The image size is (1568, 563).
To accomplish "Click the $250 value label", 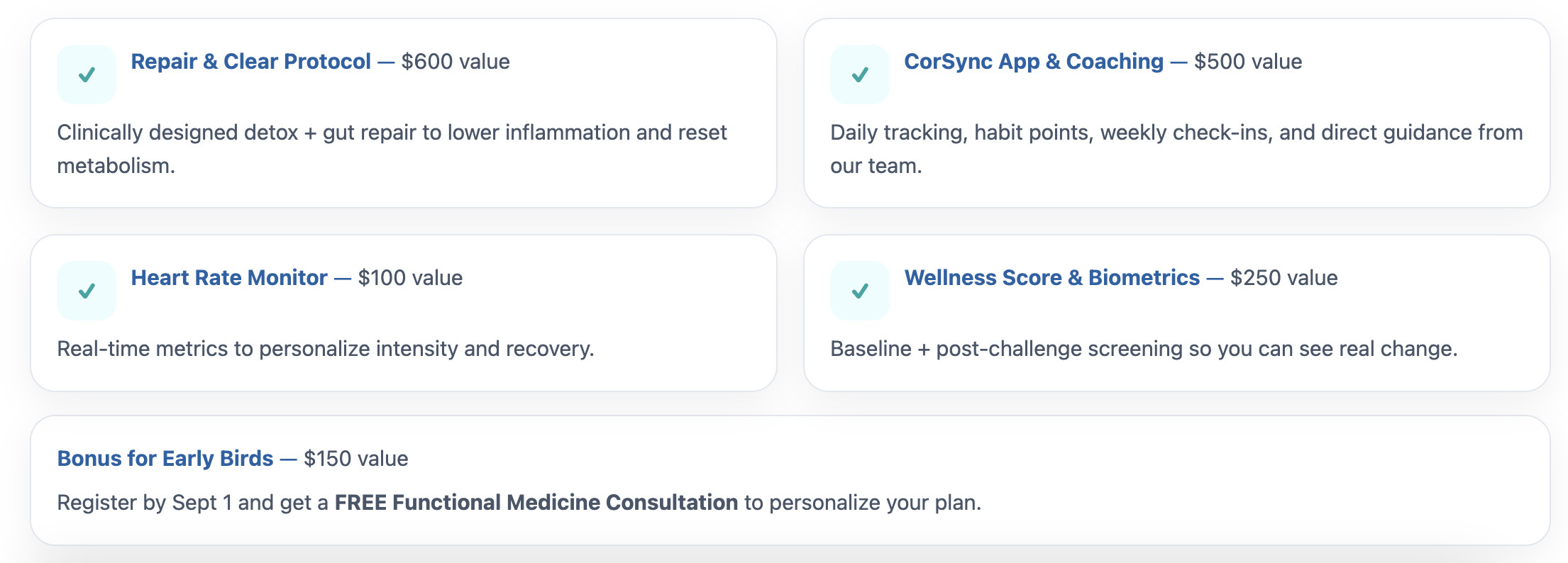I will (x=1284, y=278).
